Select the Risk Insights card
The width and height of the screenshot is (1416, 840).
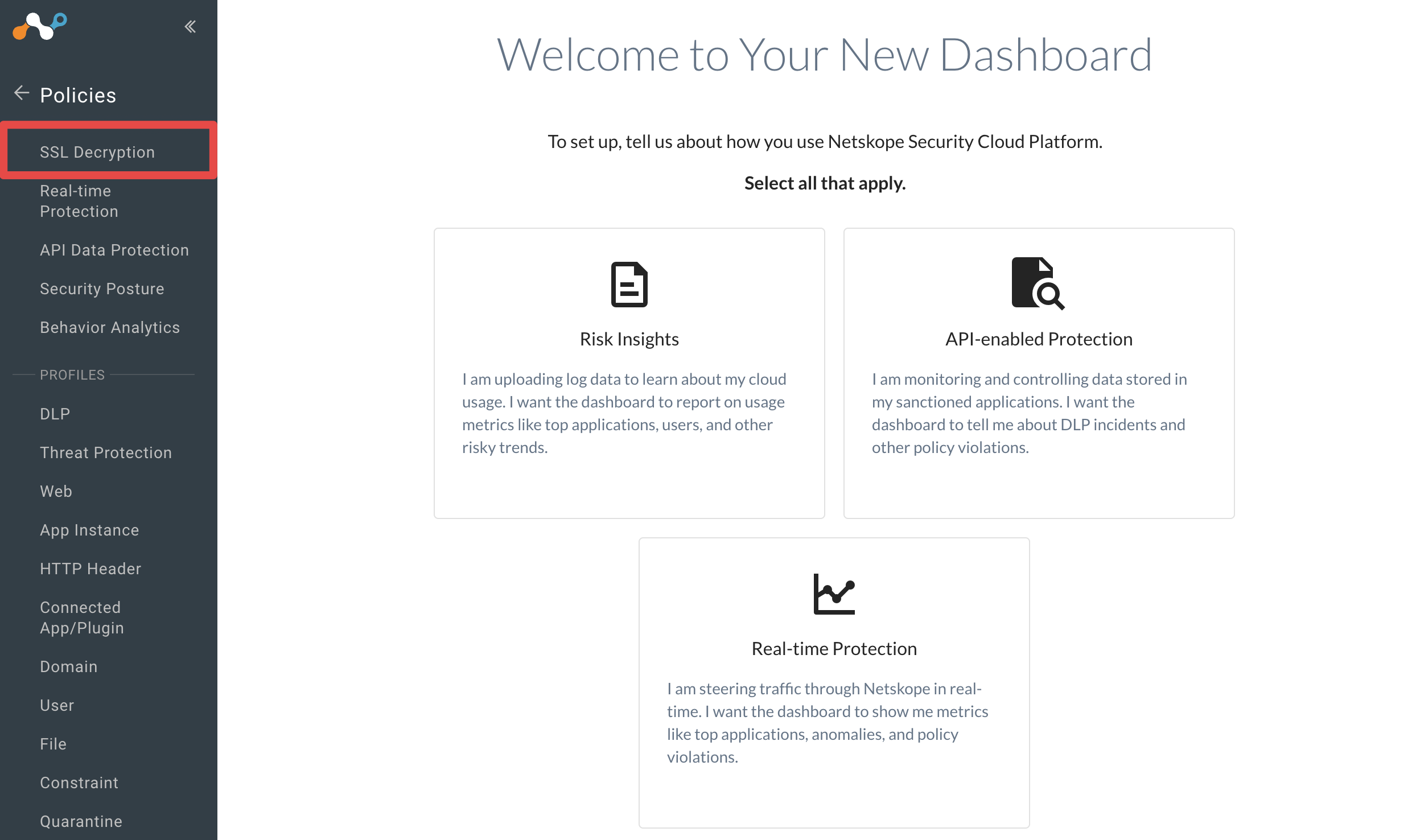point(629,373)
